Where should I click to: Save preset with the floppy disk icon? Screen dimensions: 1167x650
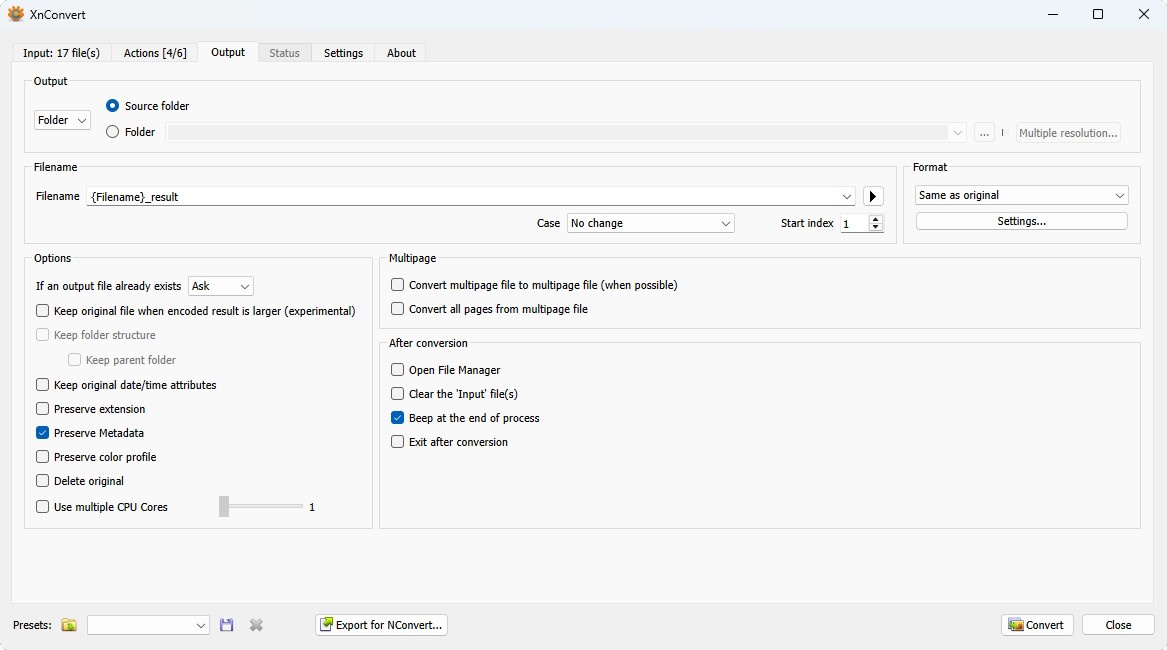(x=227, y=625)
